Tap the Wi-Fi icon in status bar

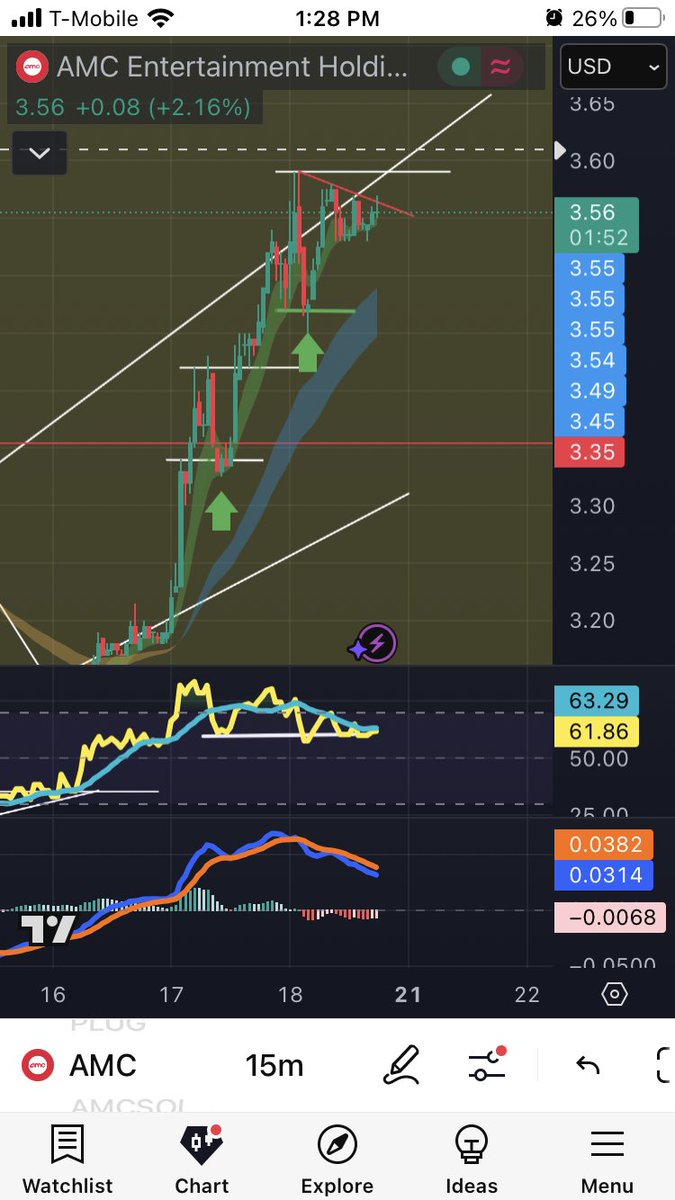(159, 18)
